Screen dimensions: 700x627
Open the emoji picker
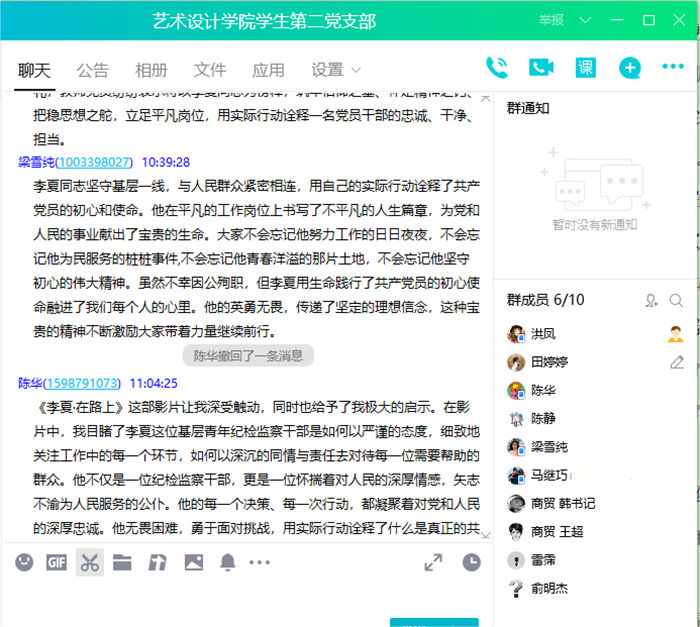point(24,562)
